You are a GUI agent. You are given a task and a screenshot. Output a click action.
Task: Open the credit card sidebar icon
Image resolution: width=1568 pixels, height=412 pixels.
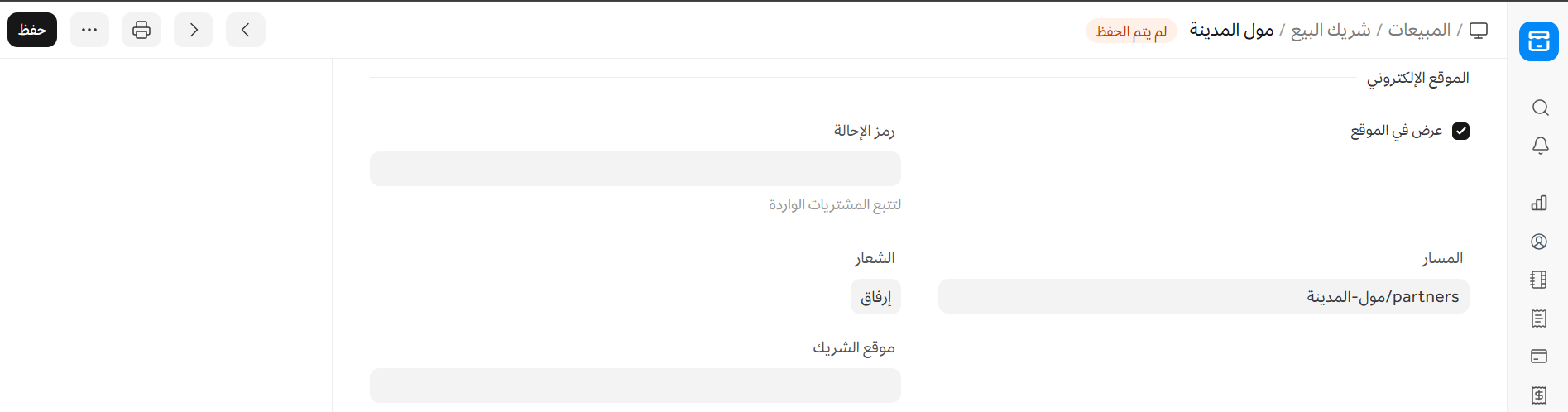(x=1539, y=357)
